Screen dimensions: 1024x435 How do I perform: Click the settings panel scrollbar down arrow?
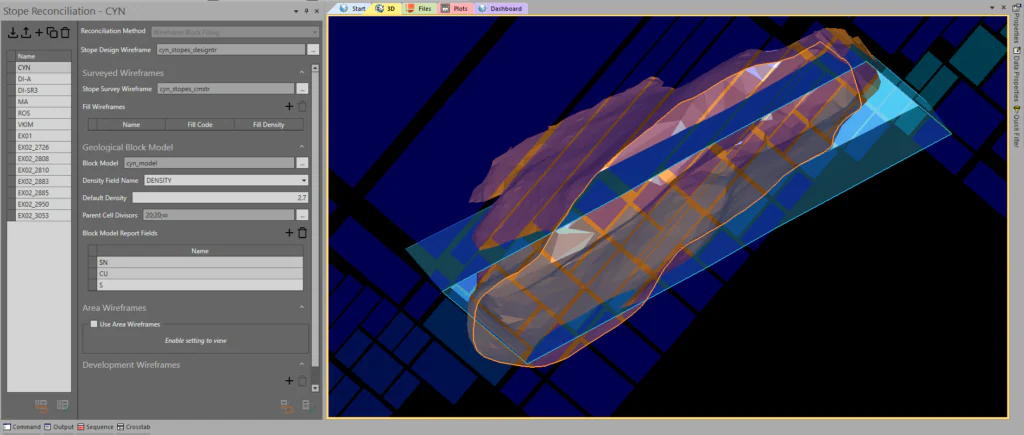(x=315, y=387)
